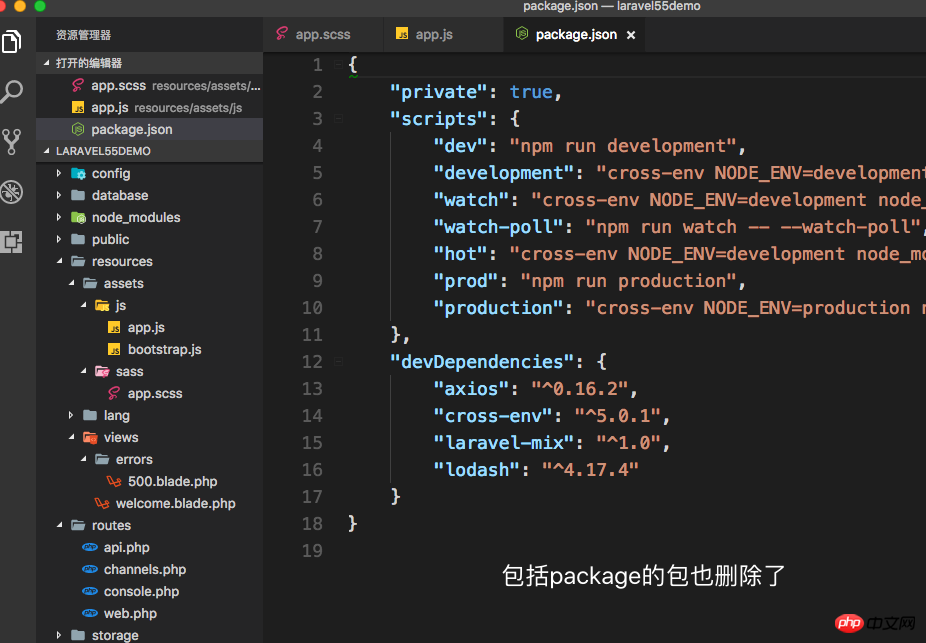Click line number 19 in the gutter
926x643 pixels.
[x=312, y=550]
